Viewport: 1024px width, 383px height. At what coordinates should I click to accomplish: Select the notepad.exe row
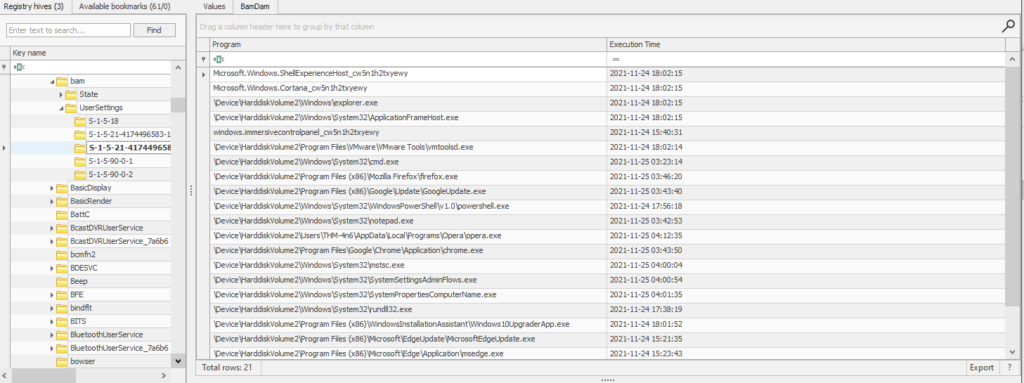(x=607, y=220)
